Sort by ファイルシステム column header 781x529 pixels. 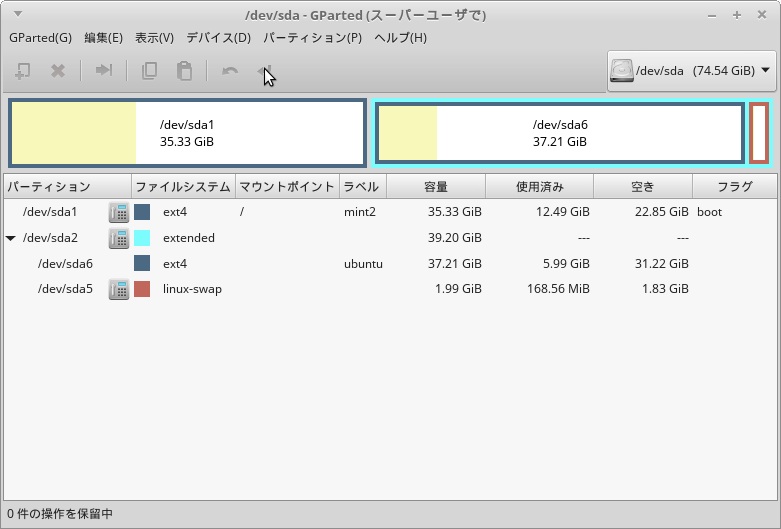coord(183,187)
